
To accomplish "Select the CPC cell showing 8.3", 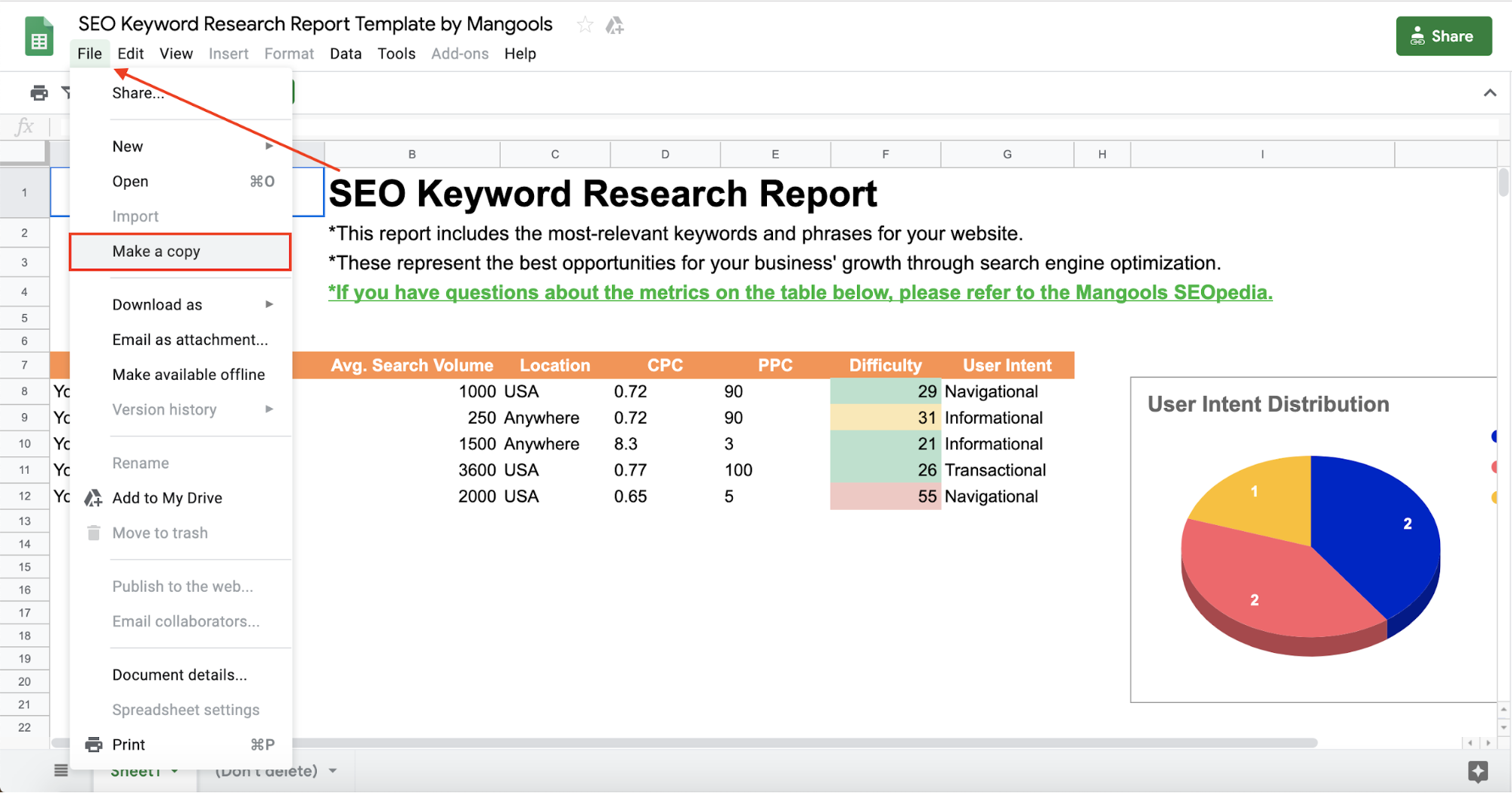I will click(x=665, y=444).
